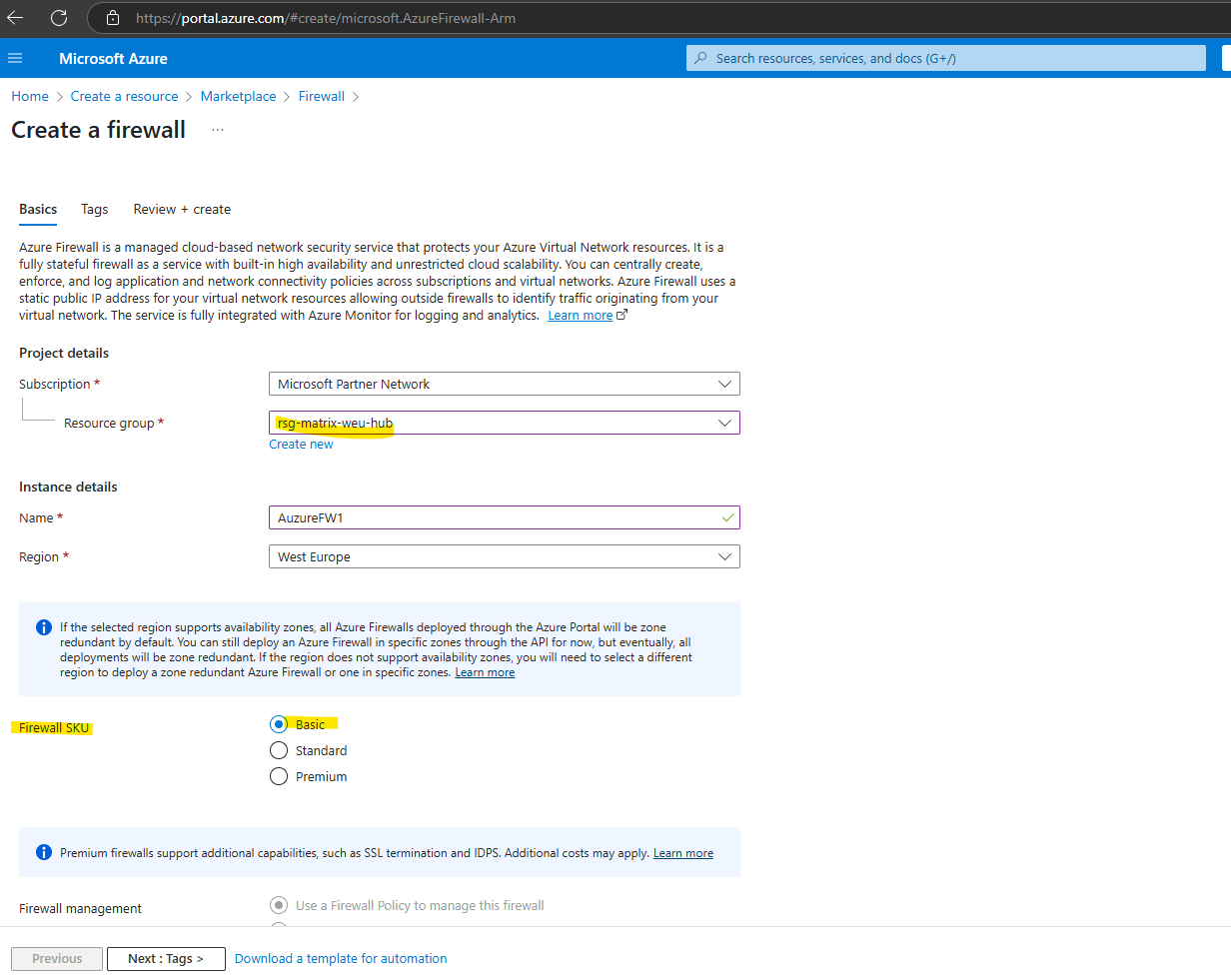Select Use a Firewall Policy radio option

pos(279,905)
